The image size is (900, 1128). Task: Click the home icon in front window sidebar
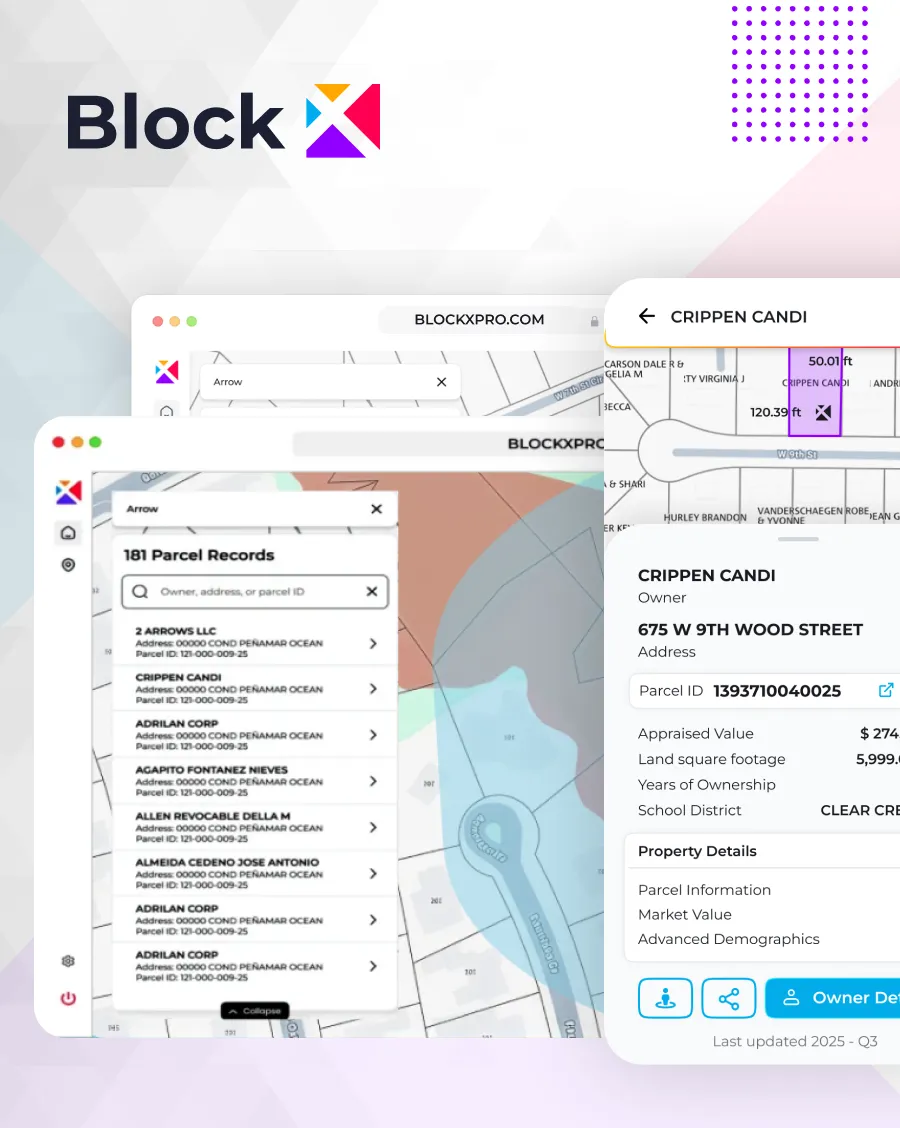point(68,533)
